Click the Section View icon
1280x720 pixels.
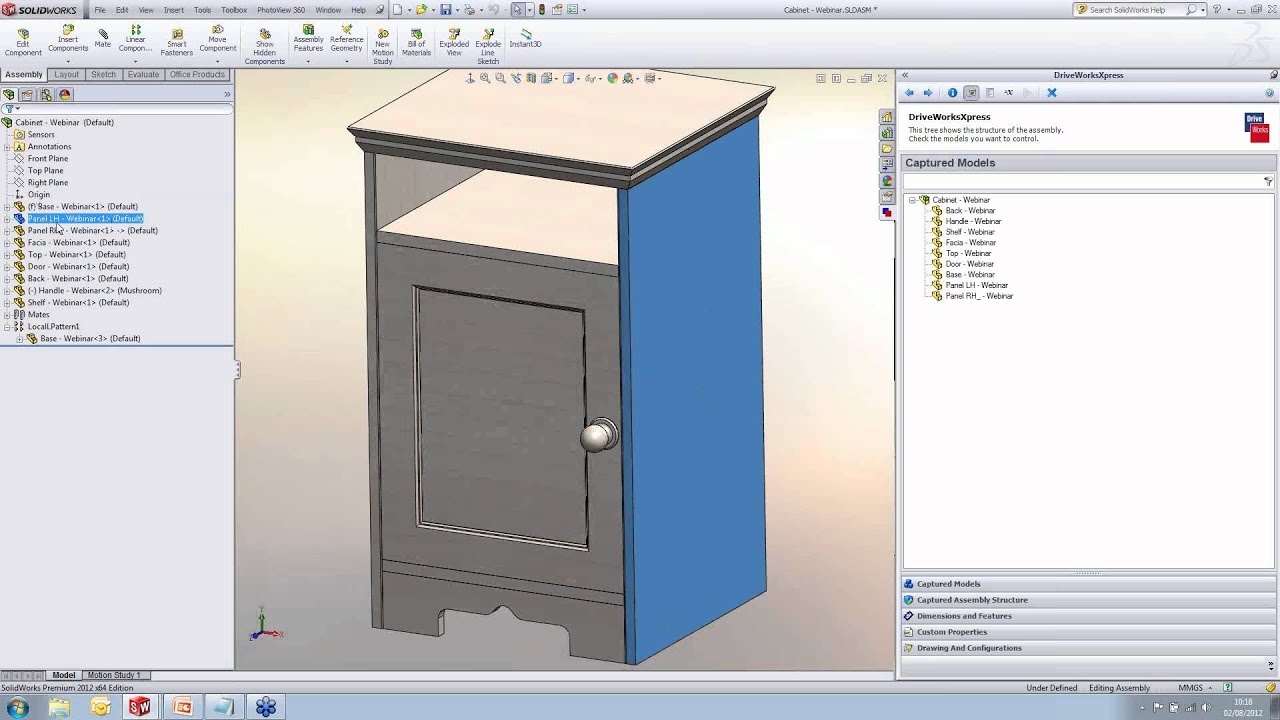point(532,78)
